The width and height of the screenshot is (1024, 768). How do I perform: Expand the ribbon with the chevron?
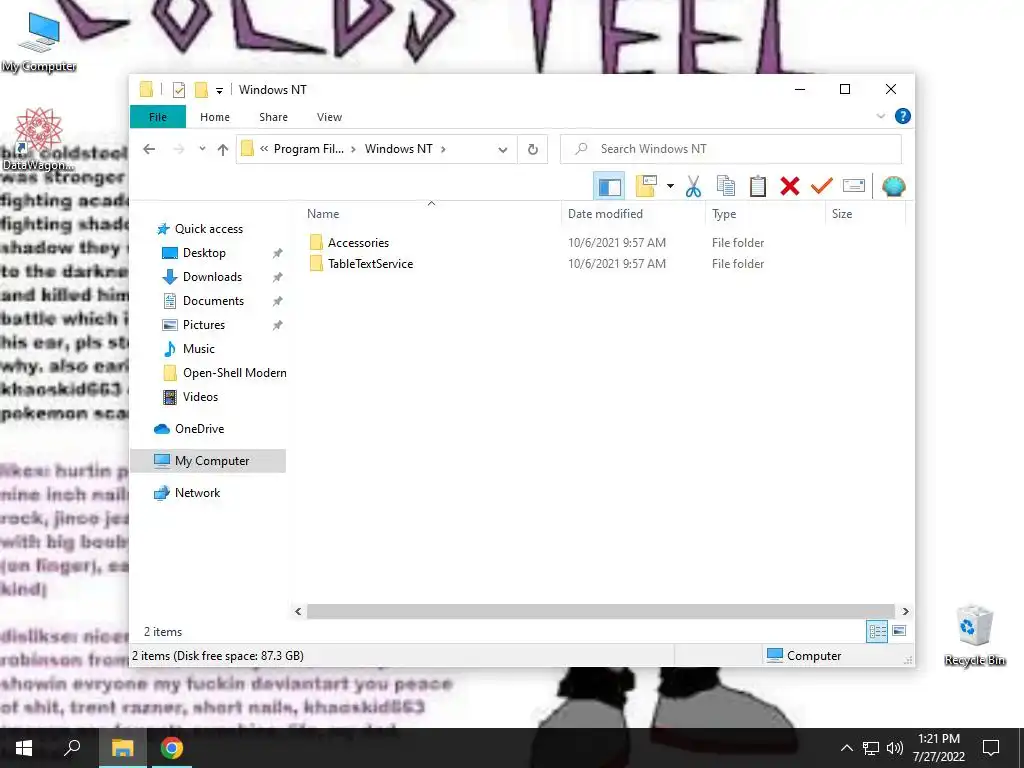click(880, 116)
